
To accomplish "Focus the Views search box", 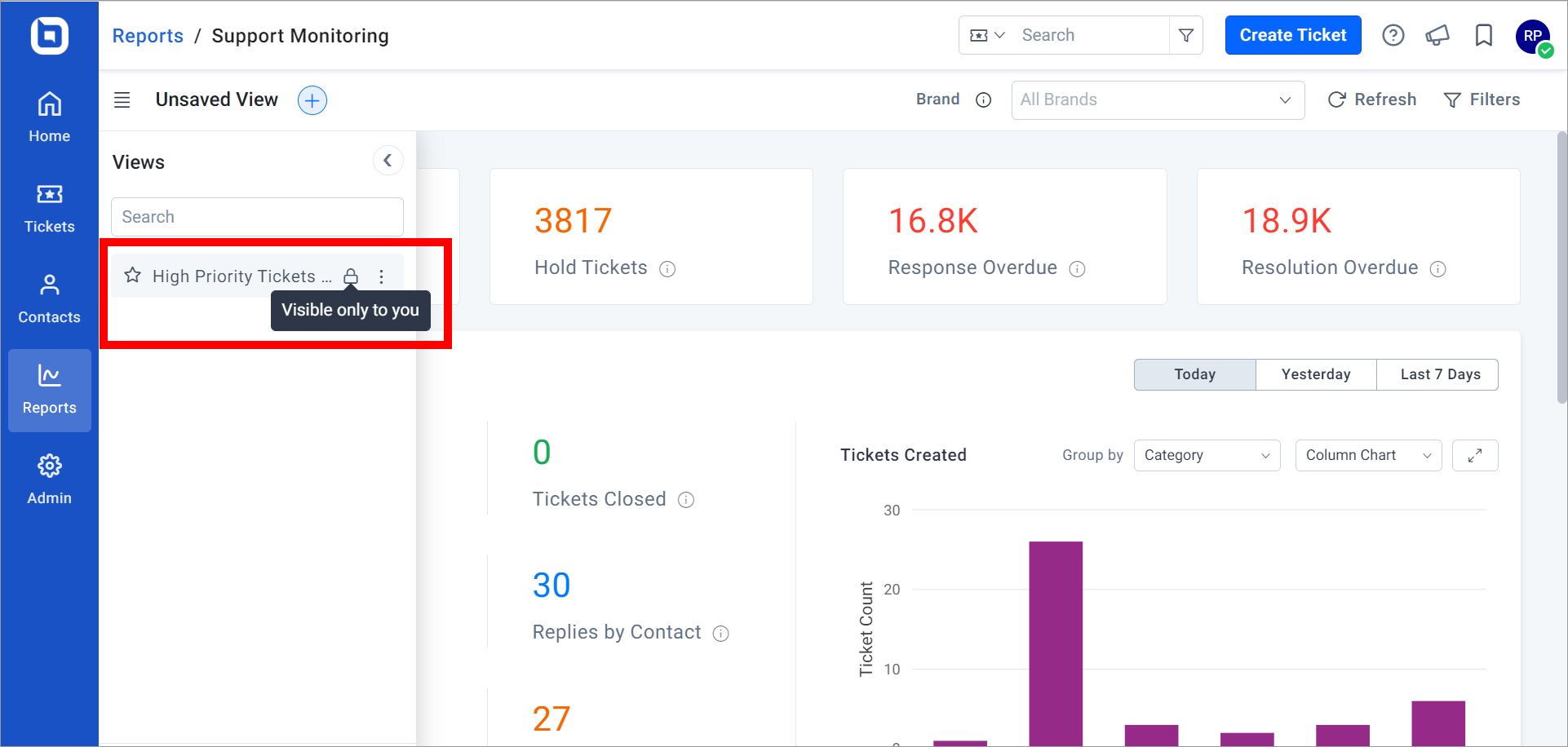I will (x=257, y=217).
